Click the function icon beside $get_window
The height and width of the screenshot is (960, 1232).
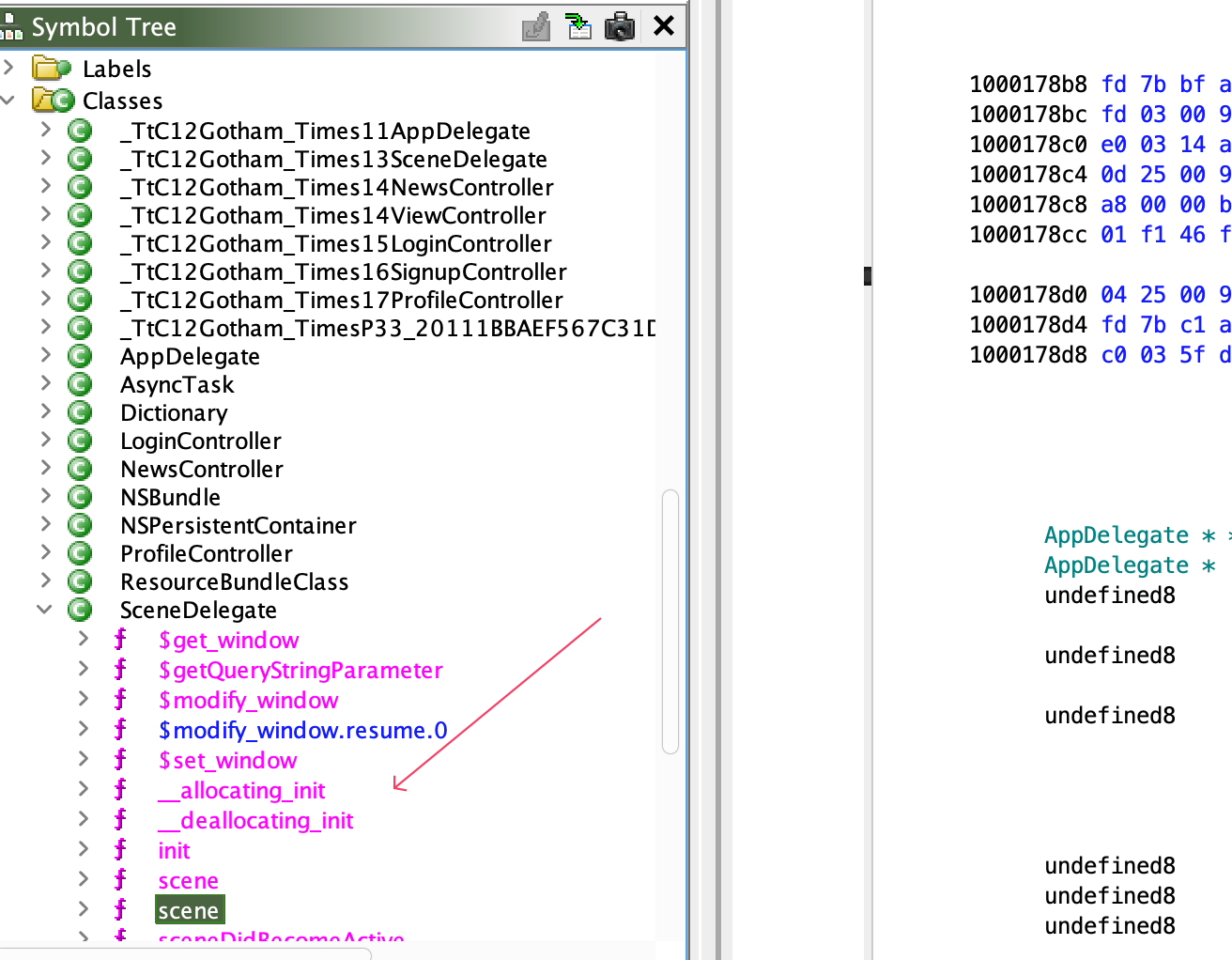(120, 640)
